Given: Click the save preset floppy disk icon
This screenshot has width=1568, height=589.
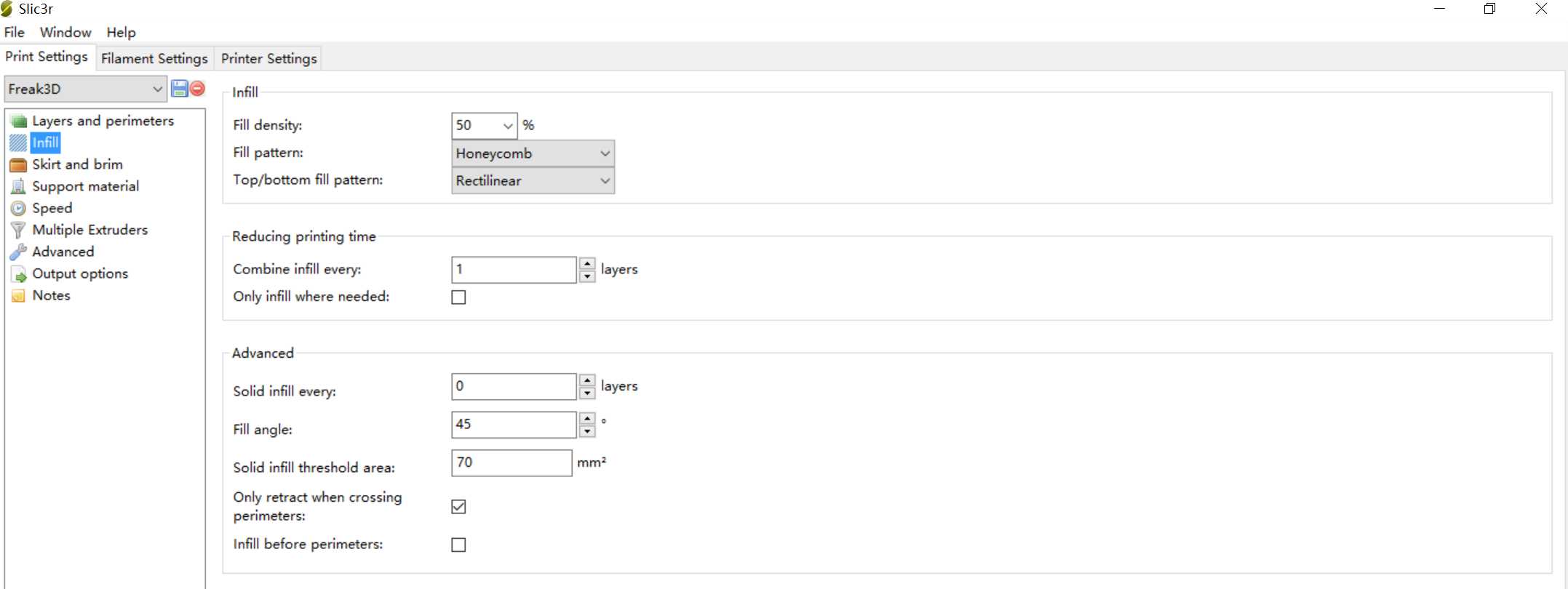Looking at the screenshot, I should (x=179, y=89).
